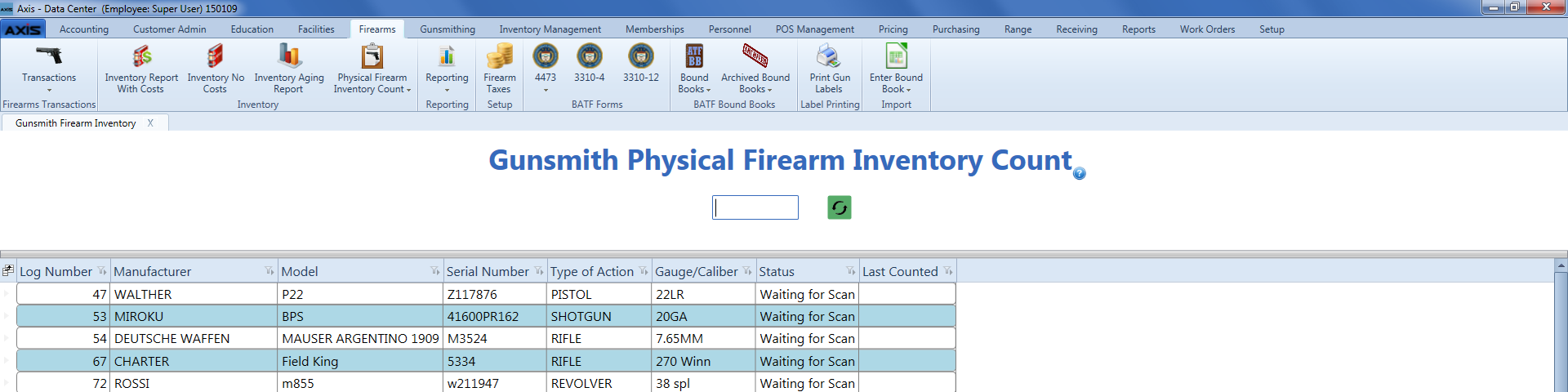
Task: Click the grid field chooser icon
Action: 8,270
